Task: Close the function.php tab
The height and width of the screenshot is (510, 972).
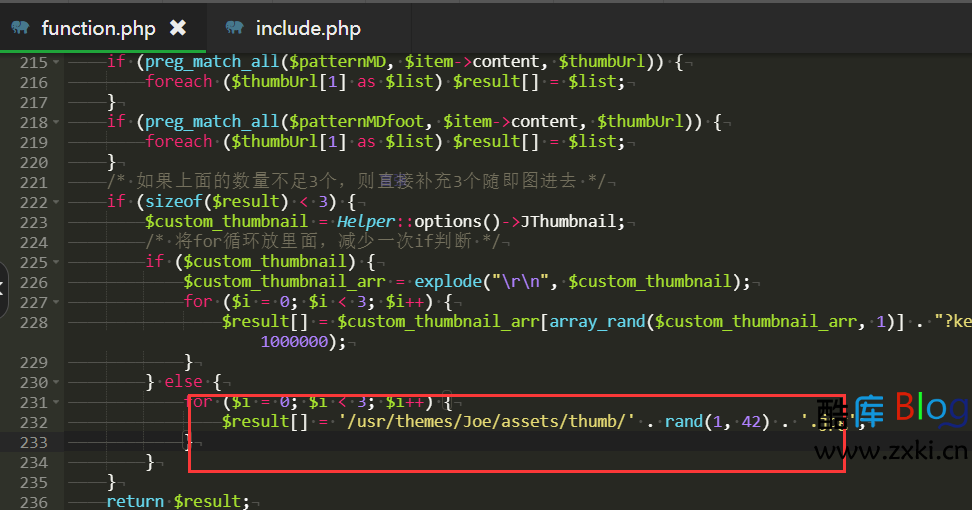Action: (178, 27)
